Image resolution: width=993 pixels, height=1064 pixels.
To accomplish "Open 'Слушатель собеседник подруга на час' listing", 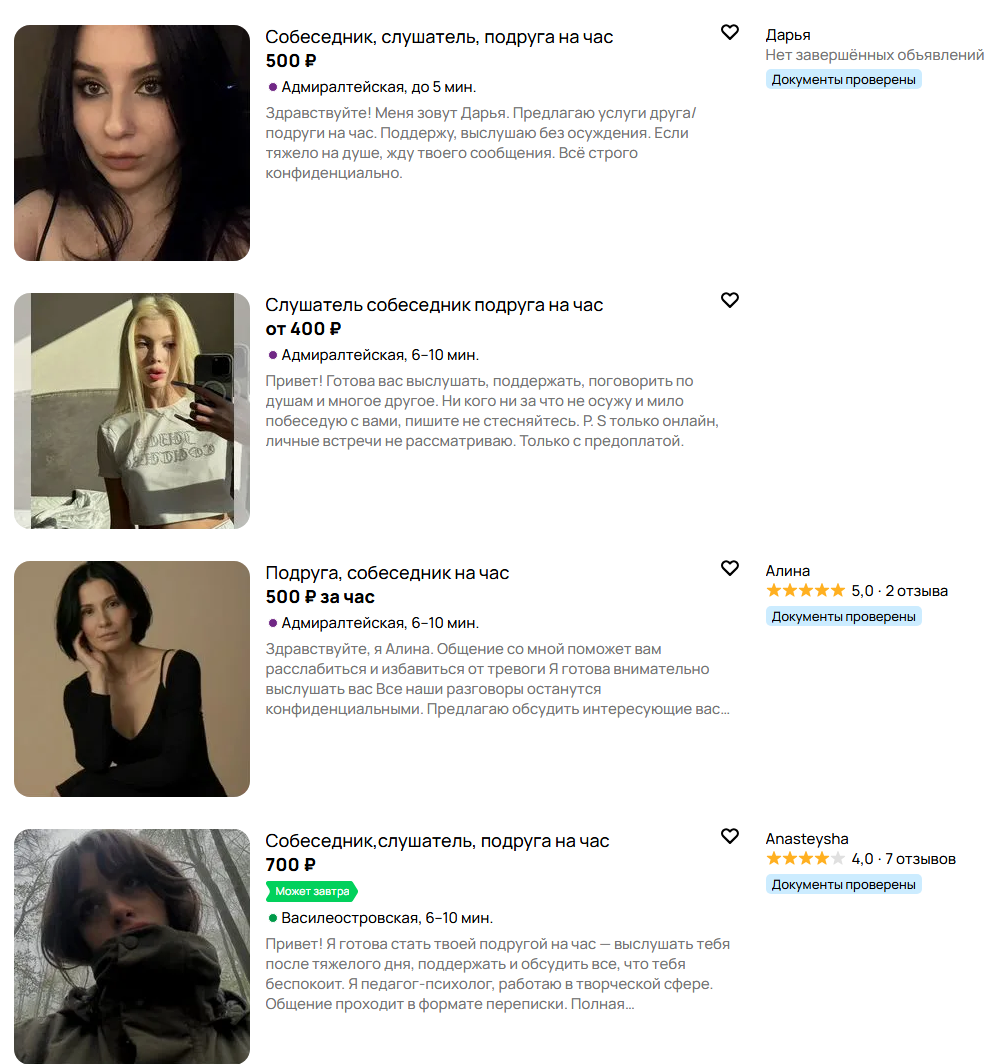I will coord(434,305).
